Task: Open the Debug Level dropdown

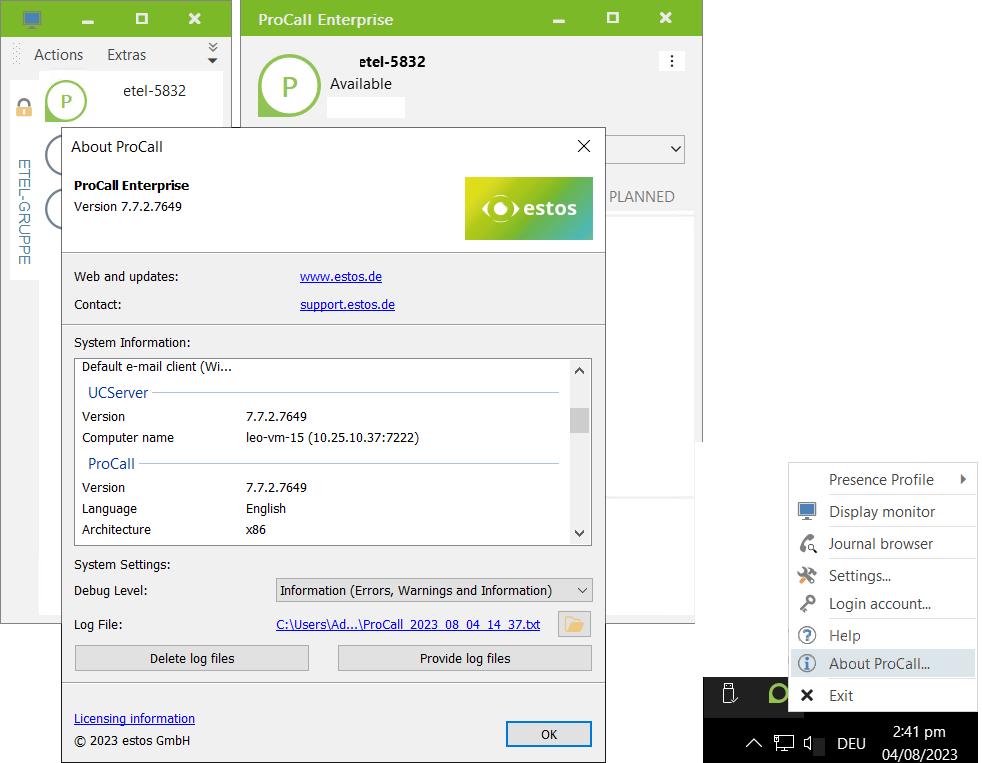Action: point(434,591)
